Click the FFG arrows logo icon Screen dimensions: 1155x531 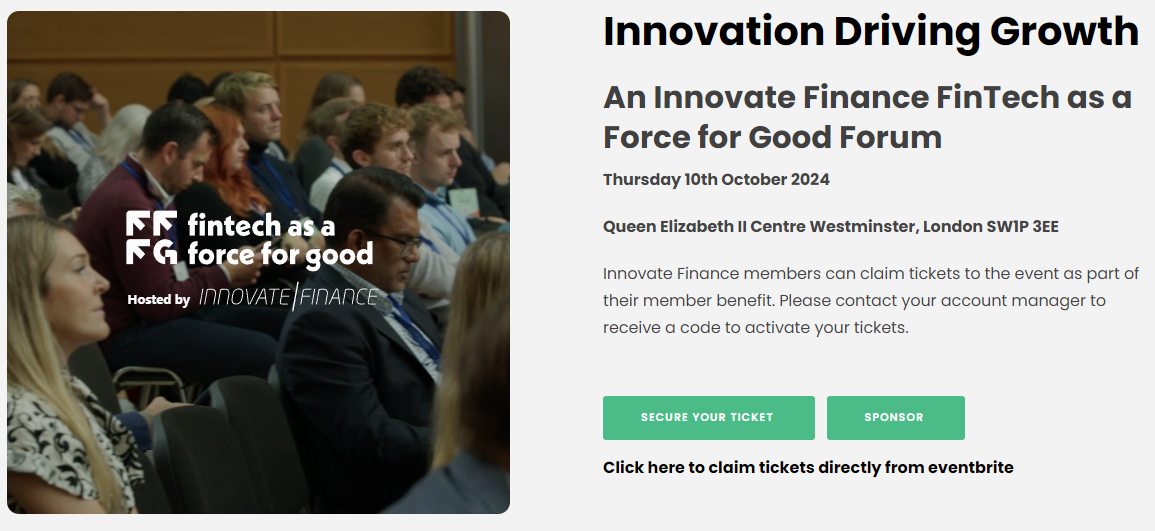(152, 237)
